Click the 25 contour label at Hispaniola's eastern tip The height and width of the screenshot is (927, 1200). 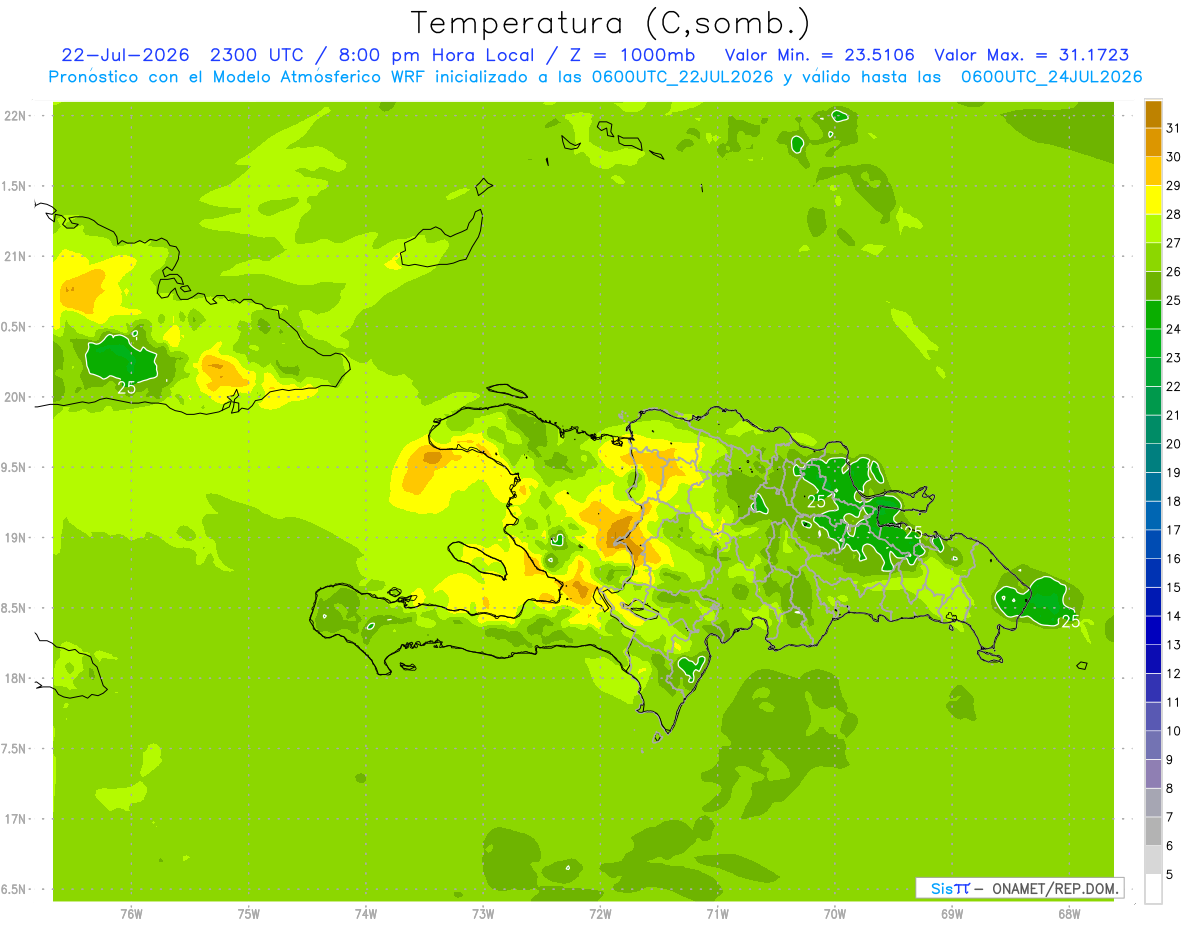click(x=1071, y=621)
